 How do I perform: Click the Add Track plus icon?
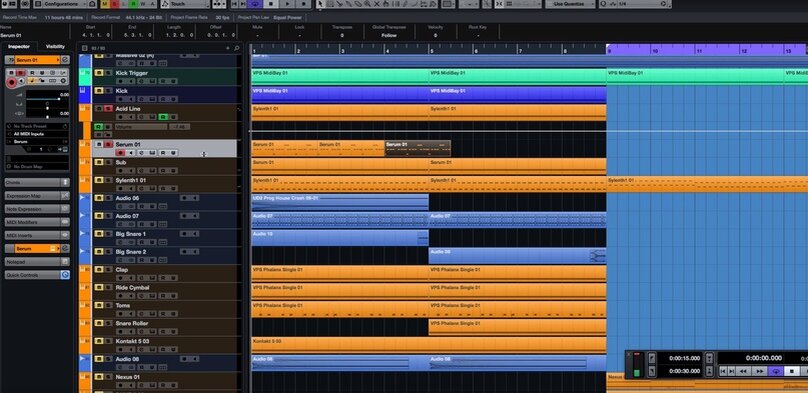[x=228, y=48]
